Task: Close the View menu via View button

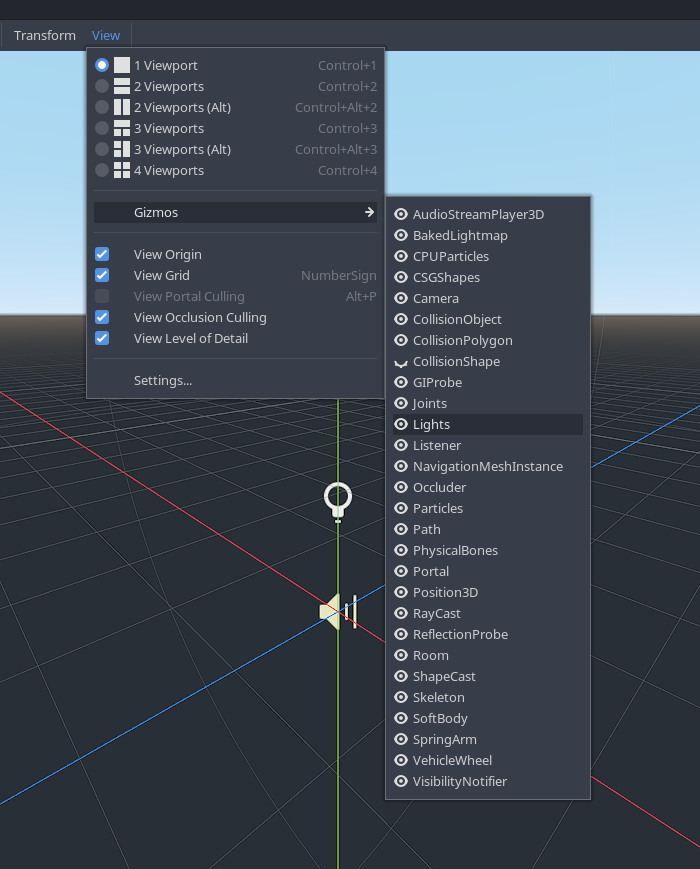Action: [106, 35]
